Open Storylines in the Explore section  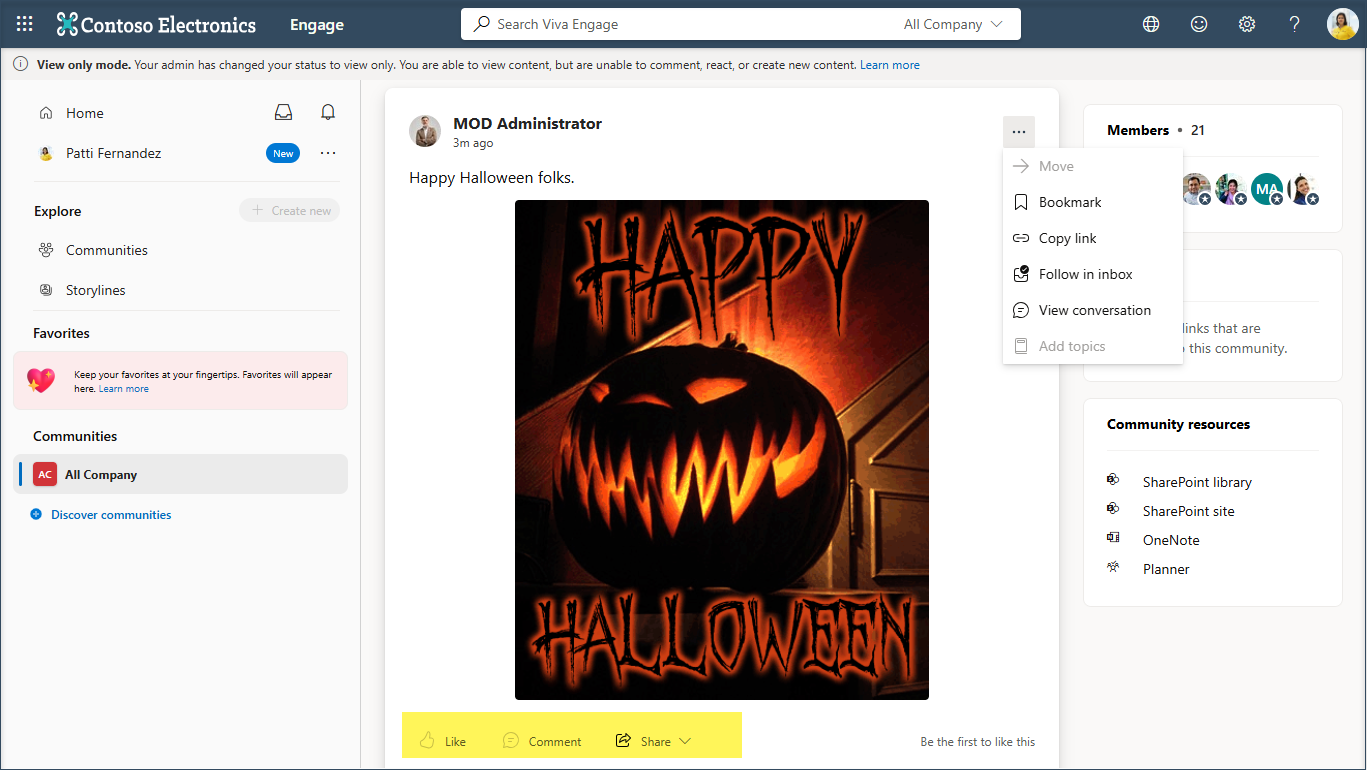click(95, 290)
